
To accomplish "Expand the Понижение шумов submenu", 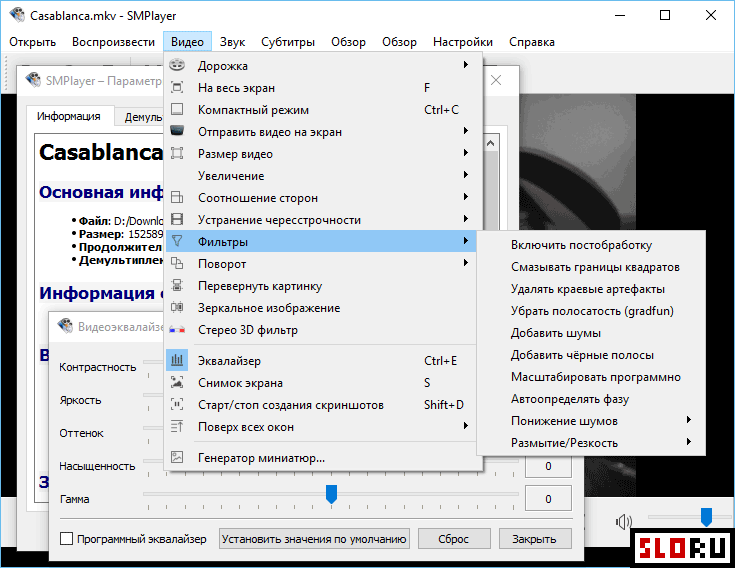I will [x=591, y=421].
